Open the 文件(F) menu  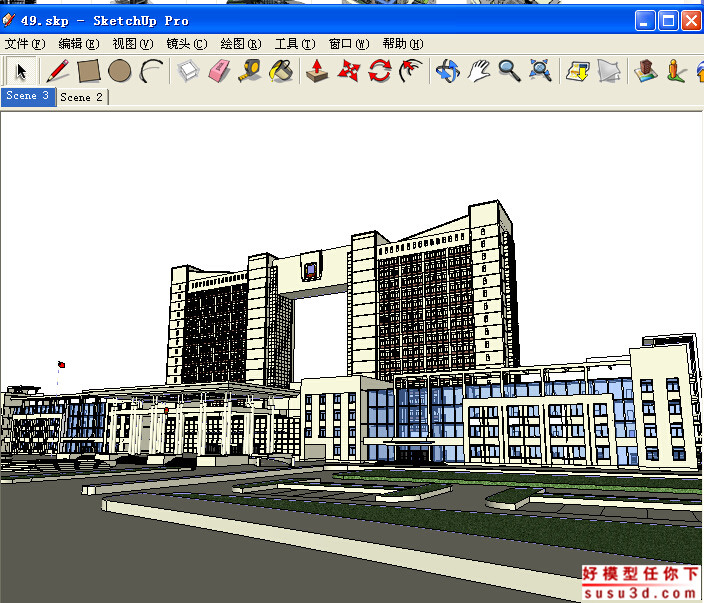tap(25, 44)
